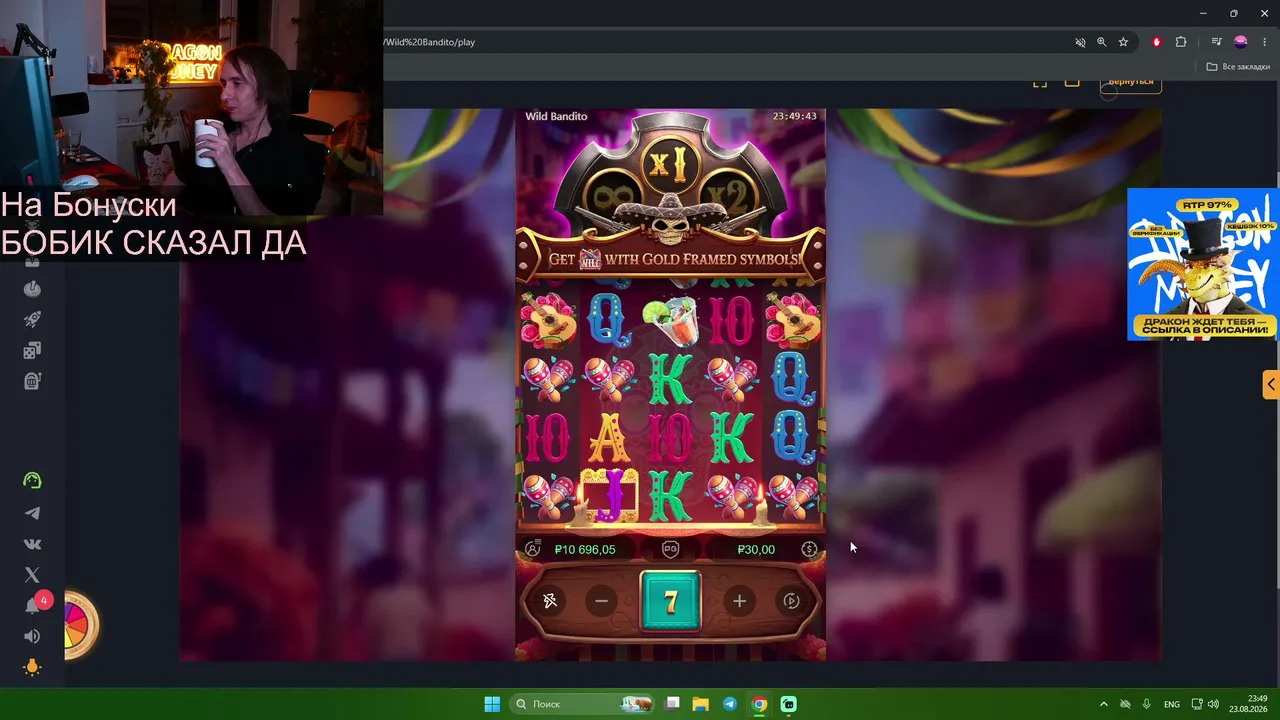Screen dimensions: 1280x720
Task: Switch game to theater mode icon
Action: [x=1072, y=82]
